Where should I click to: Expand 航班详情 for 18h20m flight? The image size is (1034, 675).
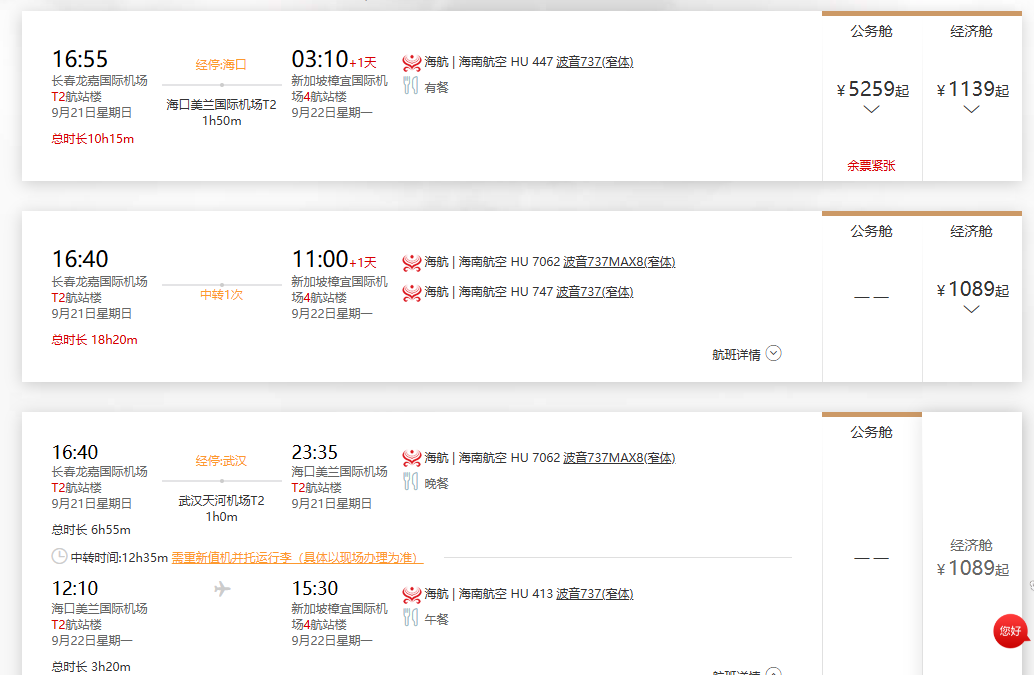[x=746, y=354]
